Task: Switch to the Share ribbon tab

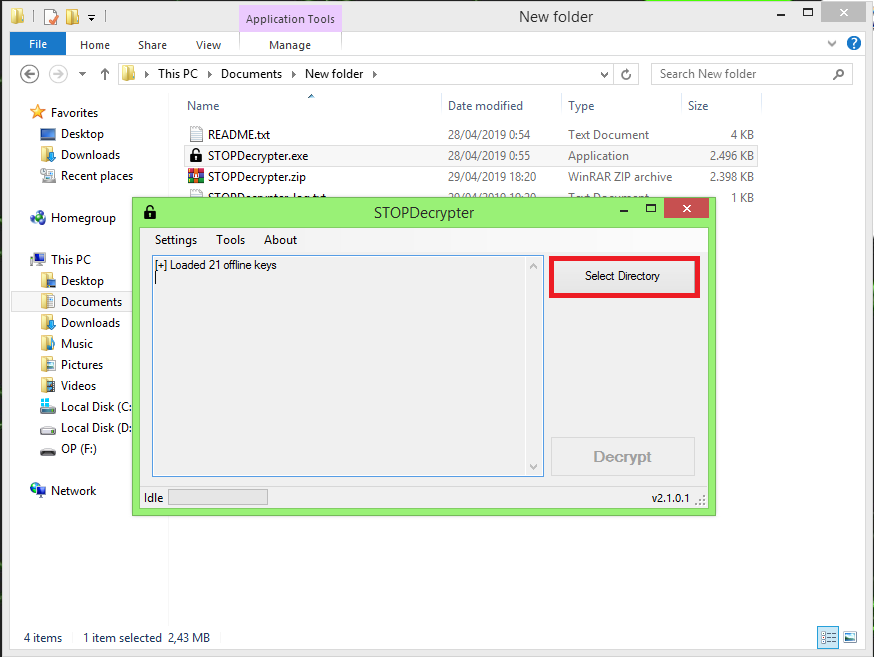Action: click(152, 45)
